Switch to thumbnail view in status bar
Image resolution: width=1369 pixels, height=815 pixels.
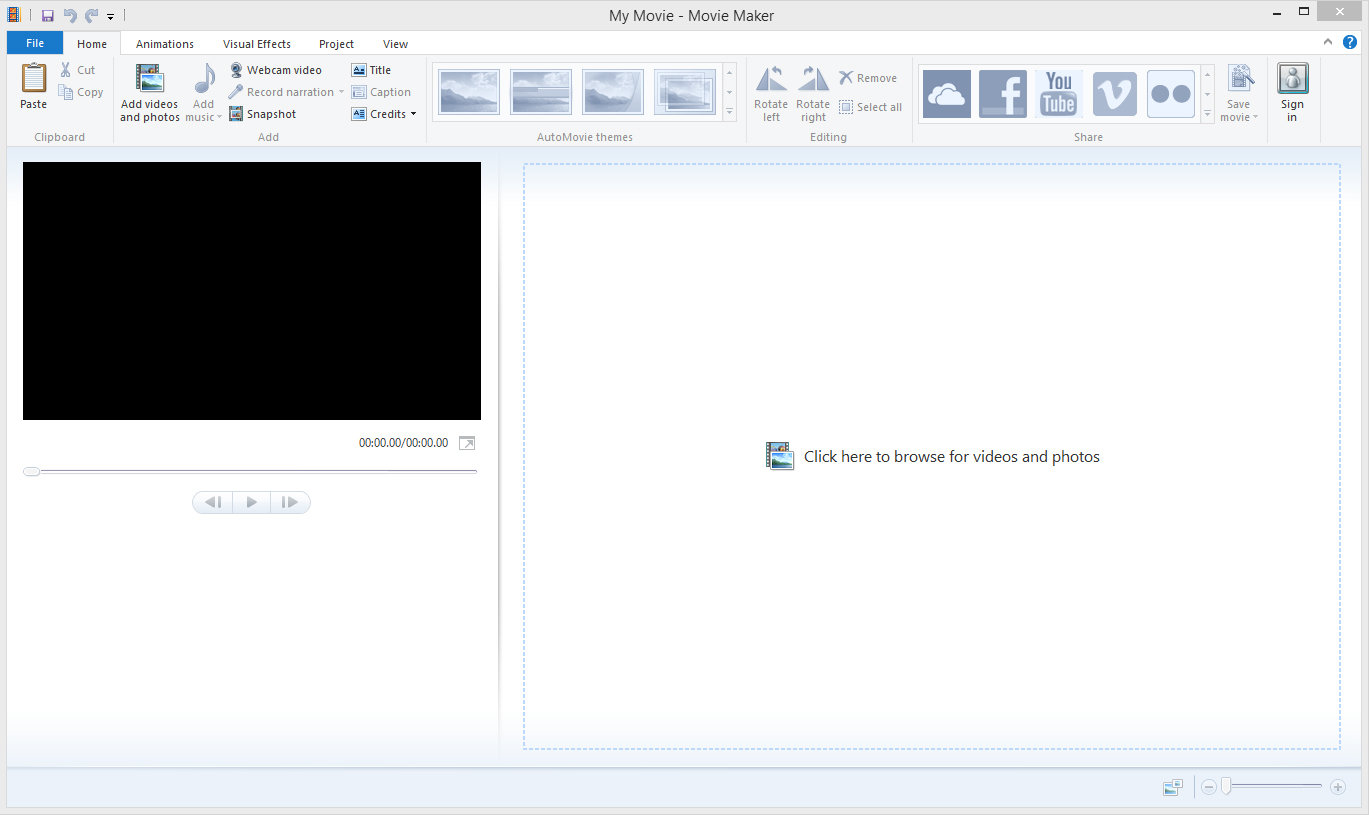coord(1173,787)
